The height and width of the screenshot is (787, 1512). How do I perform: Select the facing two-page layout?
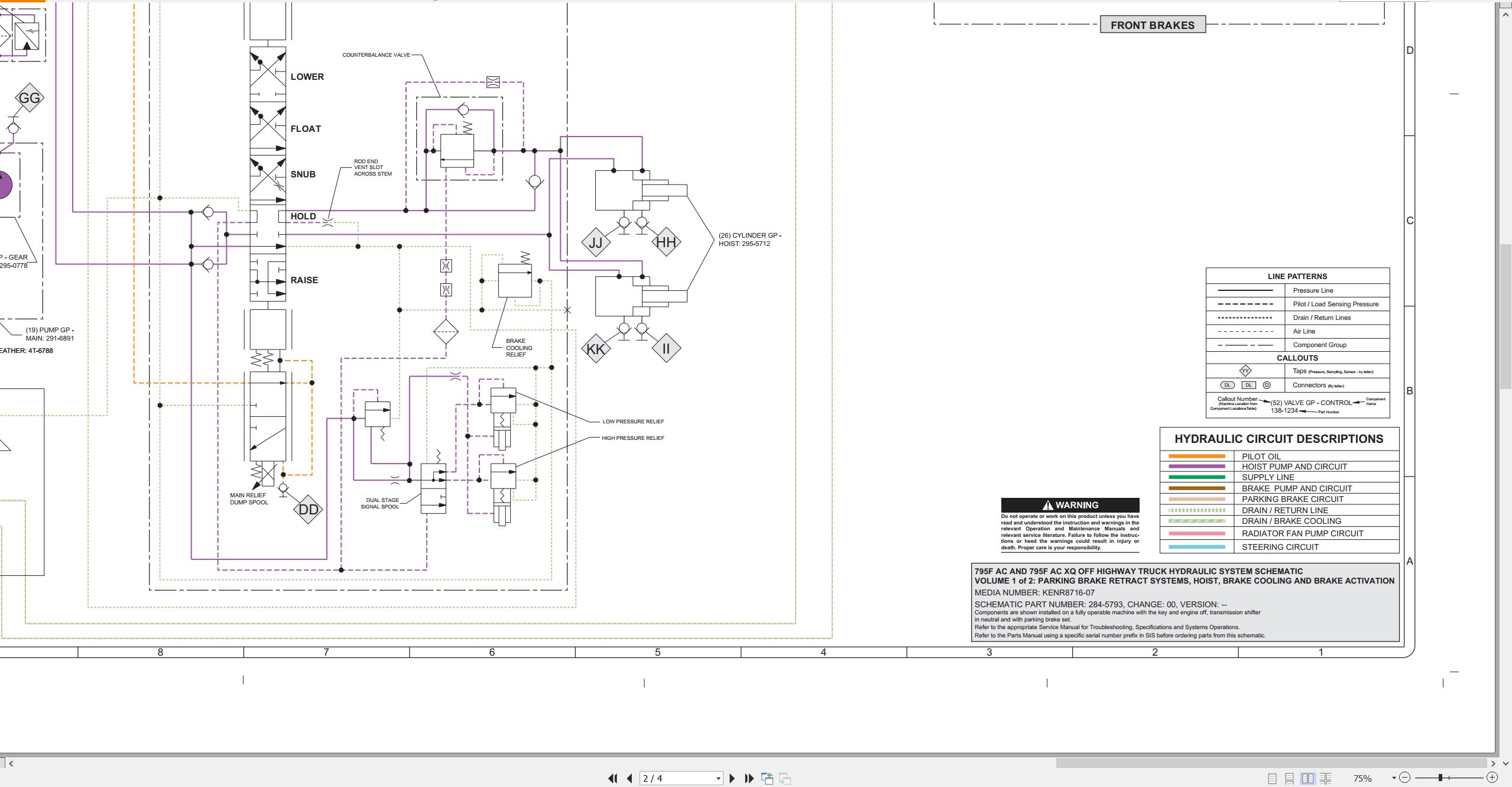tap(1308, 778)
